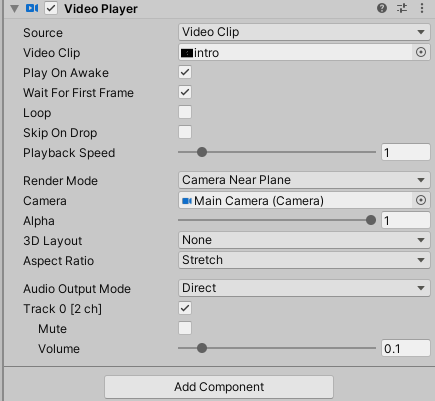
Task: Open the Video Player three-dot menu
Action: click(x=422, y=8)
